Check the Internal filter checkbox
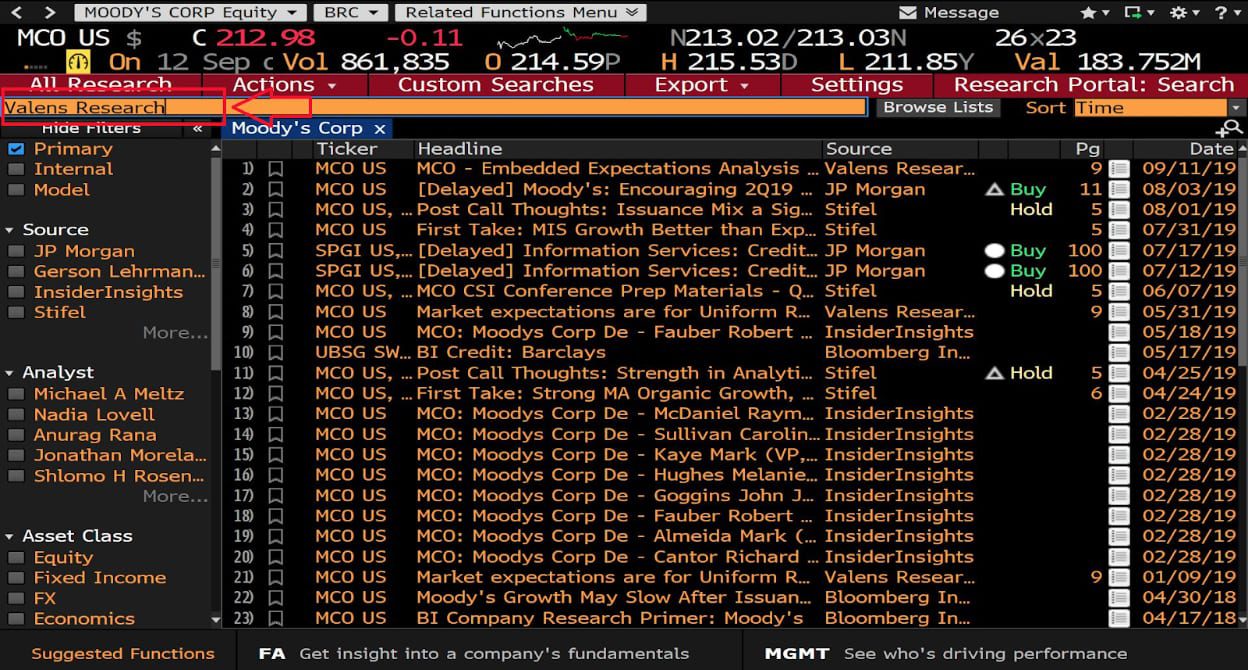 (15, 169)
